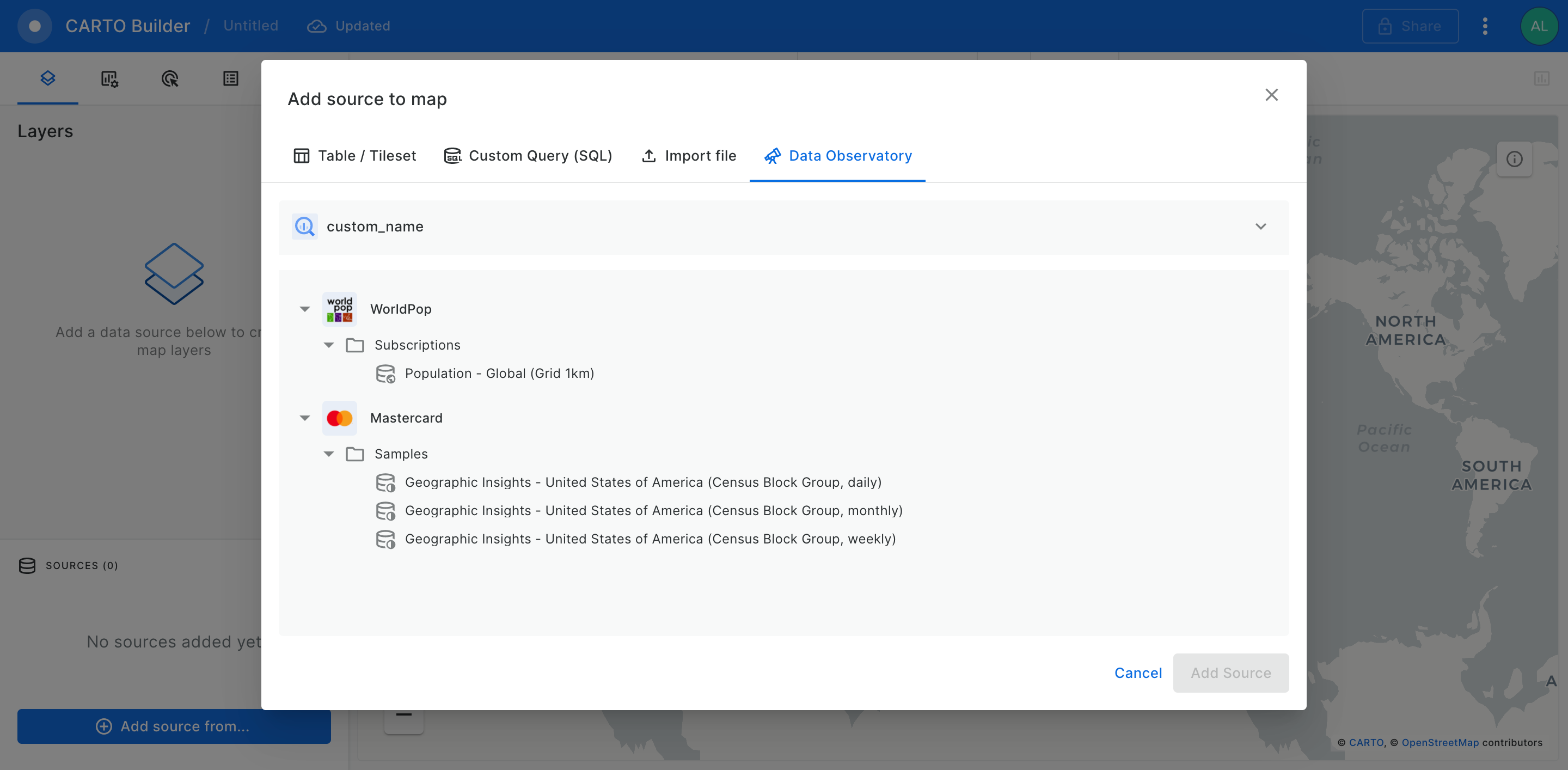1568x770 pixels.
Task: Click the Layers tab icon in sidebar
Action: 47,78
